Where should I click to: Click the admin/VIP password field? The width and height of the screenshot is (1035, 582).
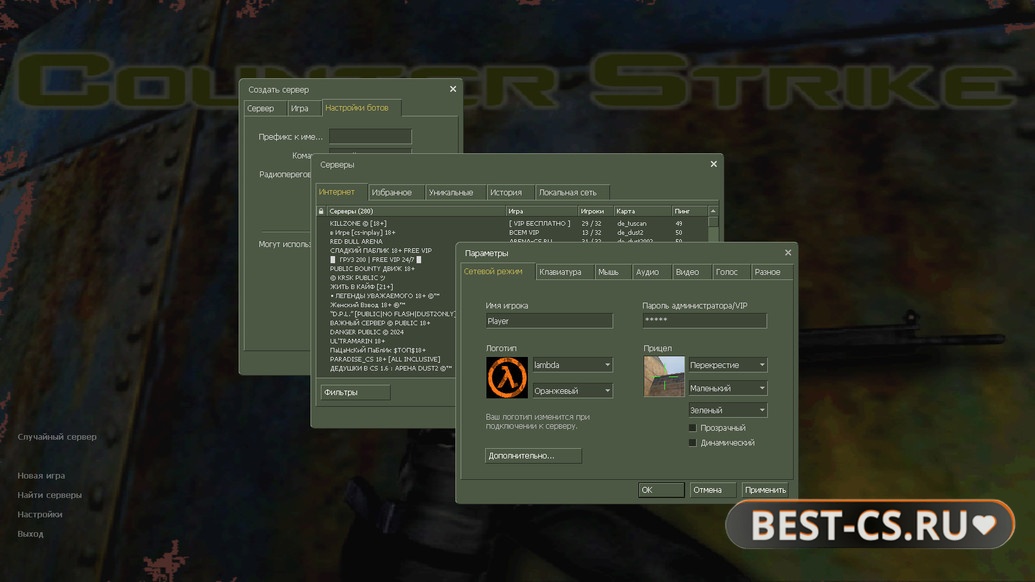coord(704,321)
